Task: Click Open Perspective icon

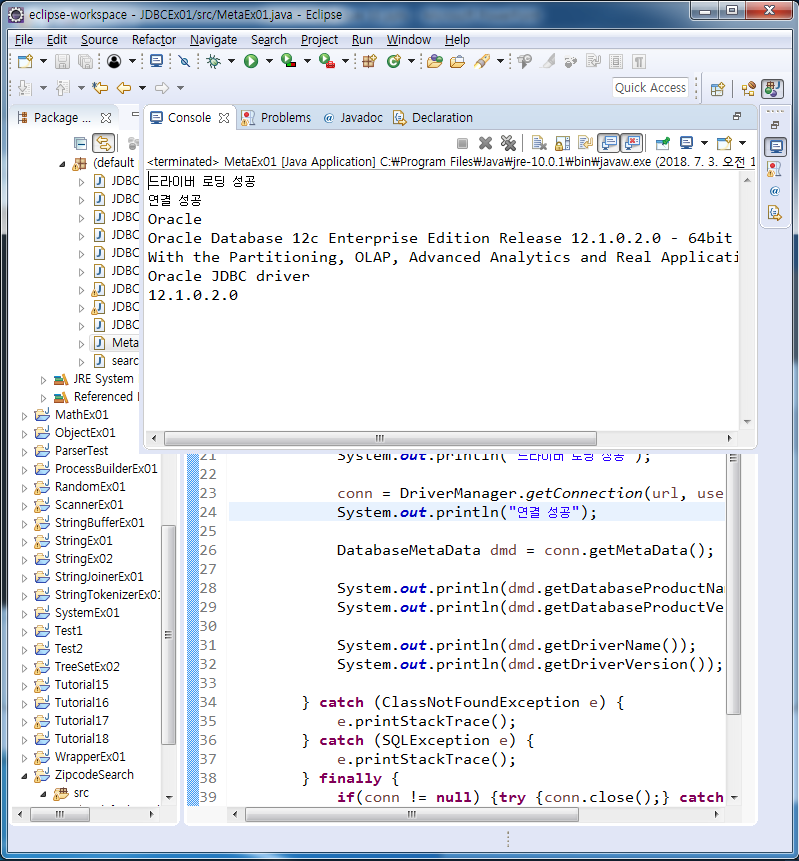Action: pos(718,89)
